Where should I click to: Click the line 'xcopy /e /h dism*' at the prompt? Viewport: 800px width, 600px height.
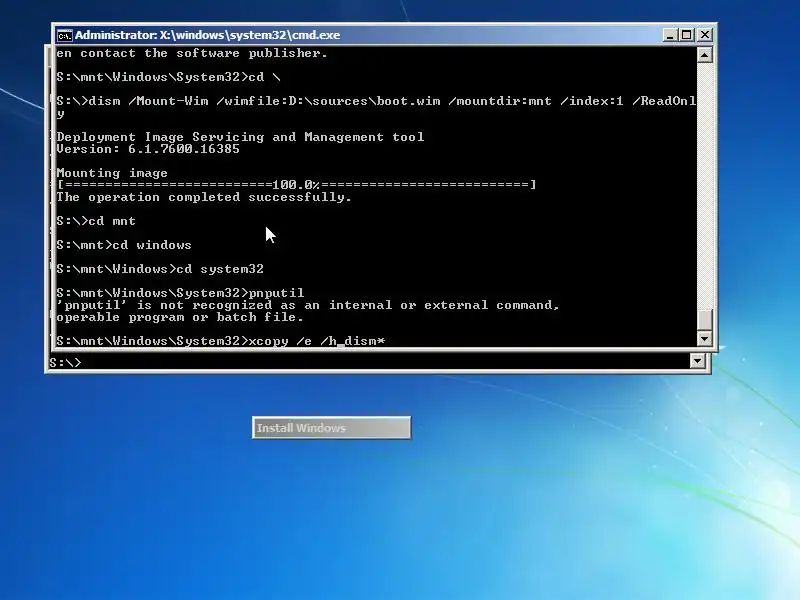click(220, 341)
